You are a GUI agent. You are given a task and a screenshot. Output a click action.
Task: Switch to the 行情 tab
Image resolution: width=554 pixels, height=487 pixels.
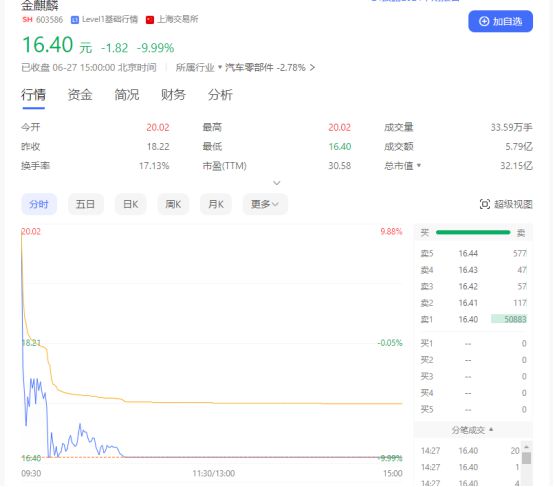pos(33,95)
